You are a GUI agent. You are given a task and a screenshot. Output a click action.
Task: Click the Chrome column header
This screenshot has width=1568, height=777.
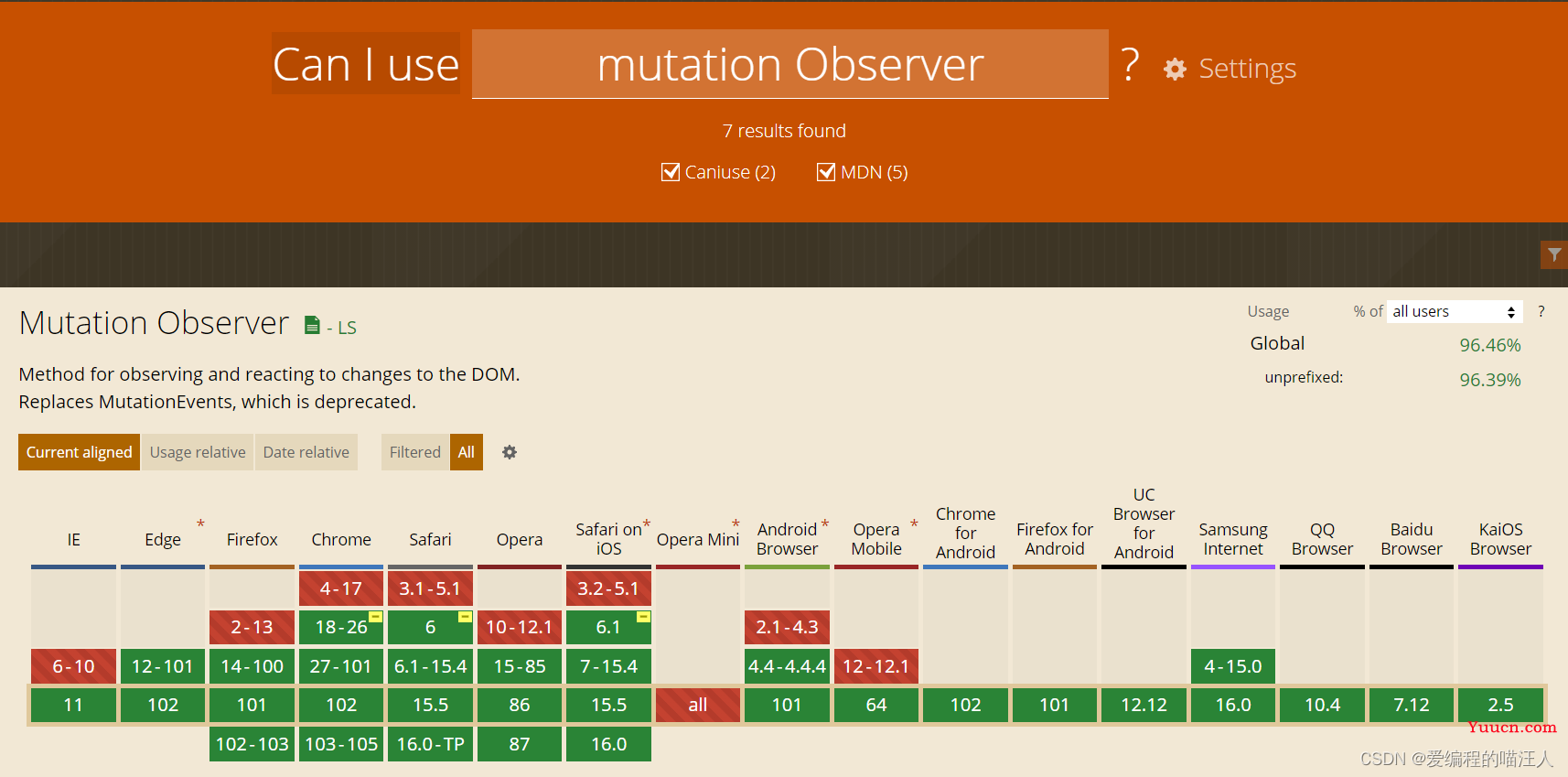341,540
